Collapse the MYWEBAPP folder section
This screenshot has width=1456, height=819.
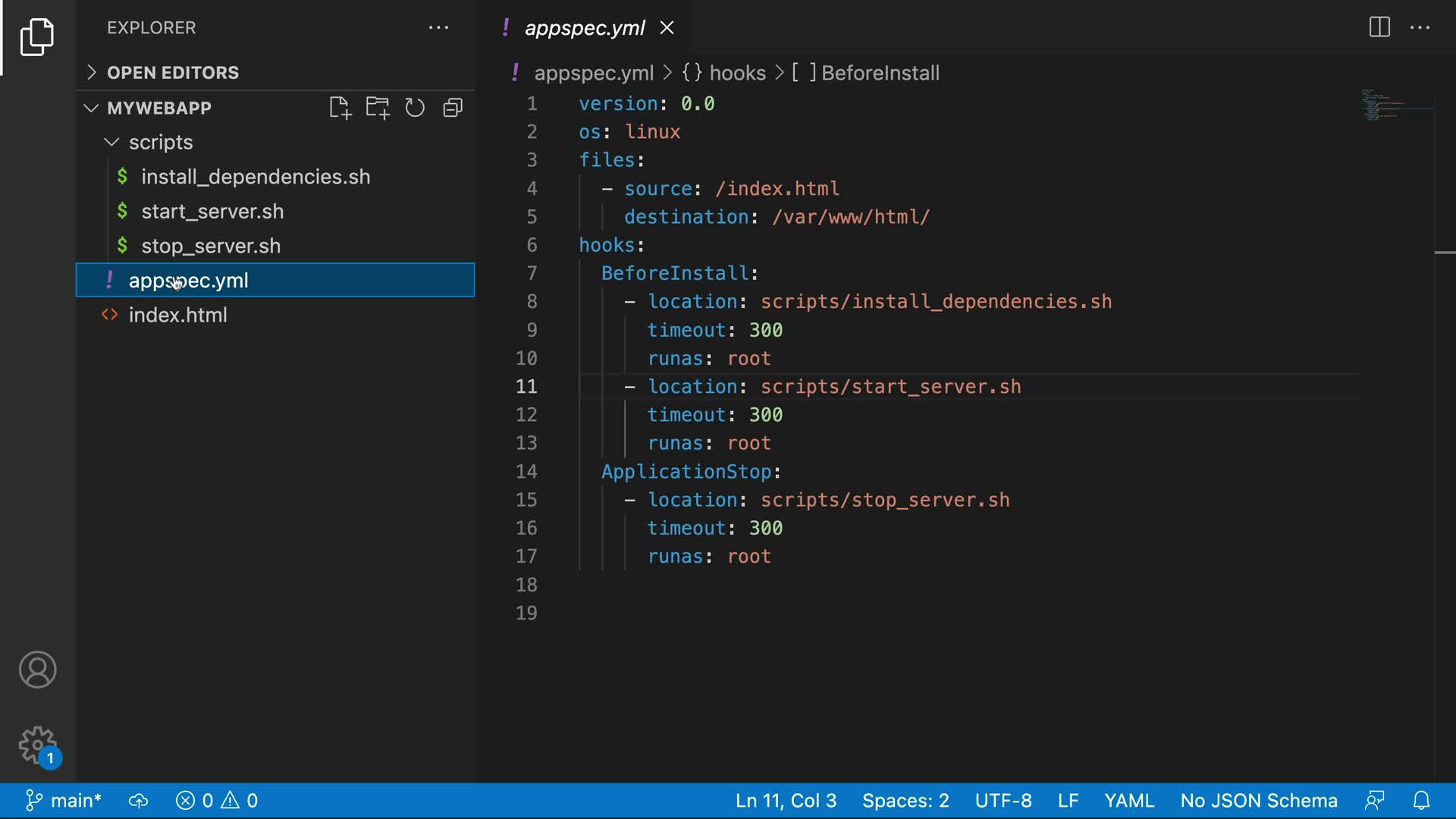[x=159, y=108]
